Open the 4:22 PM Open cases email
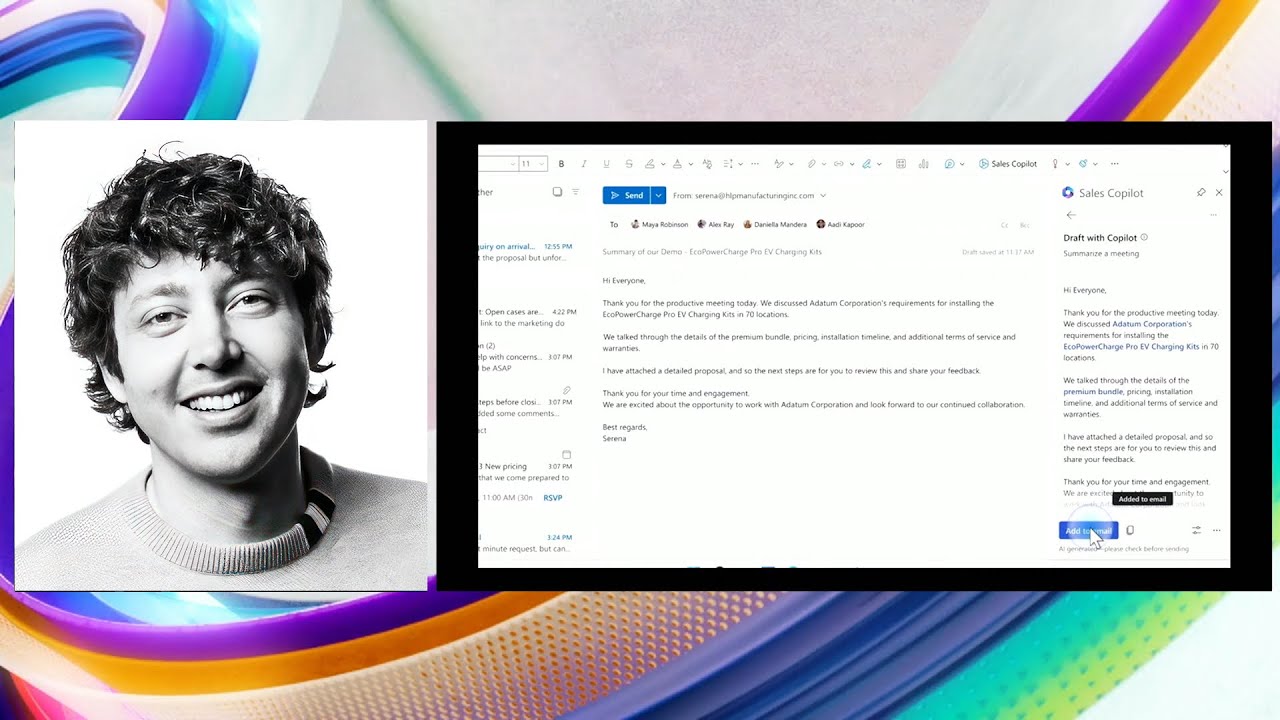The width and height of the screenshot is (1280, 720). click(526, 318)
